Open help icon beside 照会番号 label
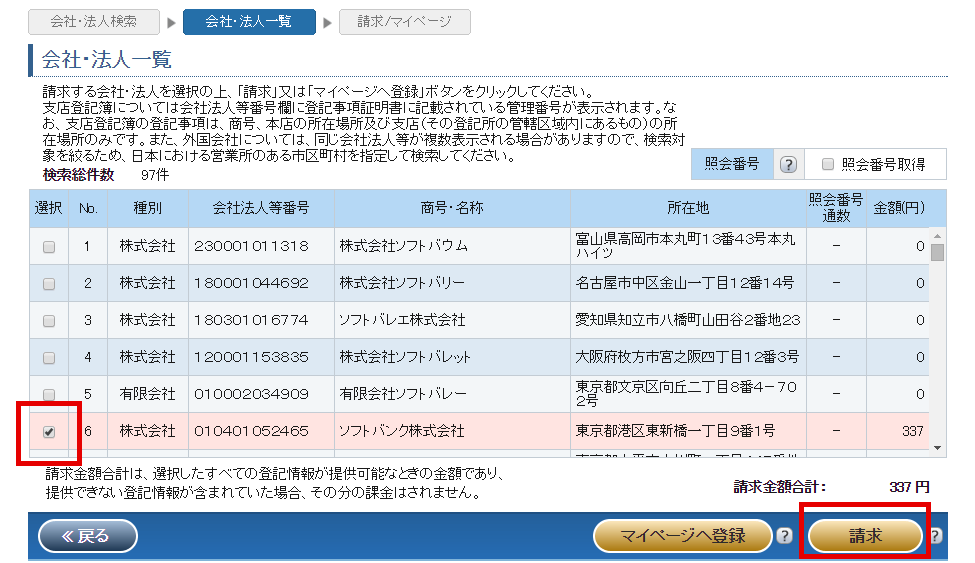This screenshot has width=975, height=563. click(788, 165)
